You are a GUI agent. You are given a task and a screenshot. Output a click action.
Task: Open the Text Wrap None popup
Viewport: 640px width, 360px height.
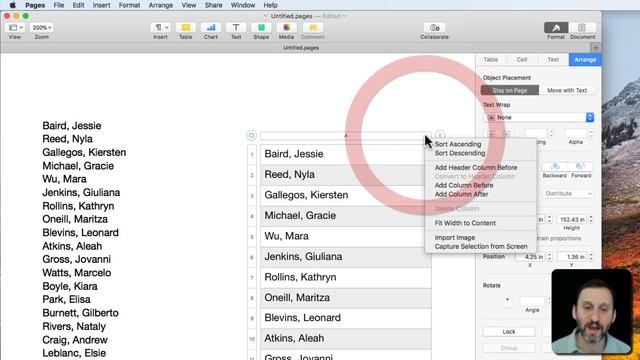pyautogui.click(x=539, y=118)
